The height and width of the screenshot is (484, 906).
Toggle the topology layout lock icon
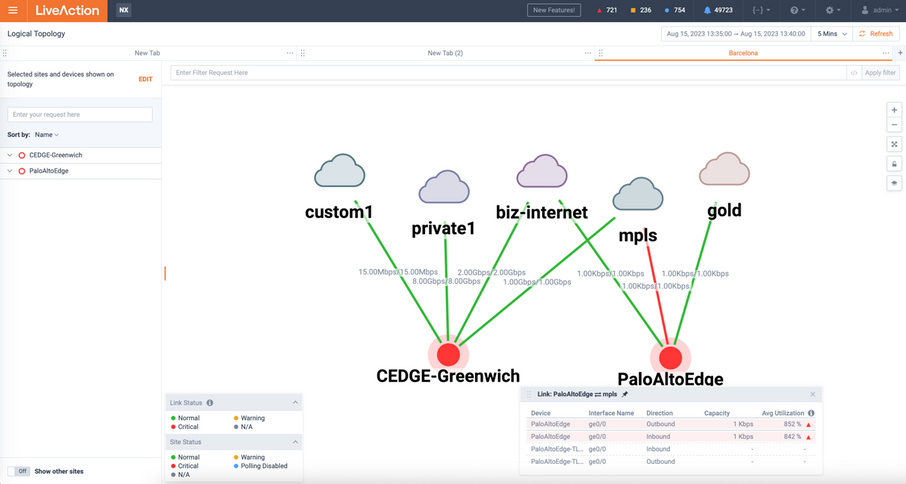click(894, 164)
